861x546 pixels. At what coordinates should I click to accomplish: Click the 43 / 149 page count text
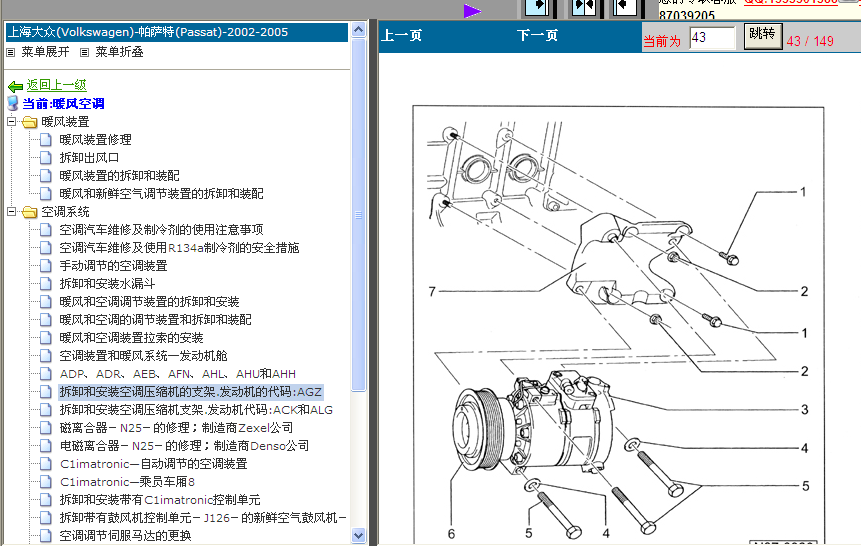[810, 41]
